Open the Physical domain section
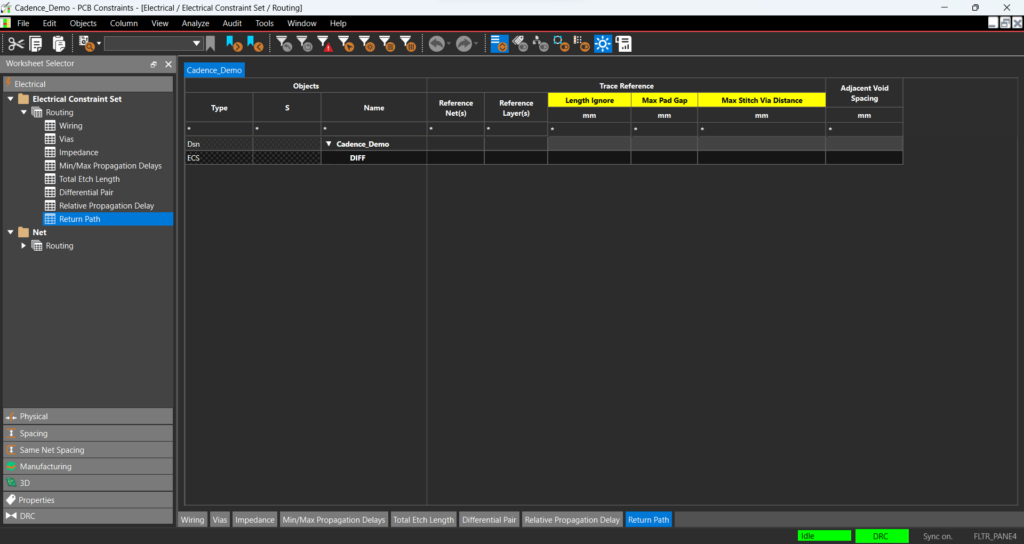 click(x=88, y=416)
